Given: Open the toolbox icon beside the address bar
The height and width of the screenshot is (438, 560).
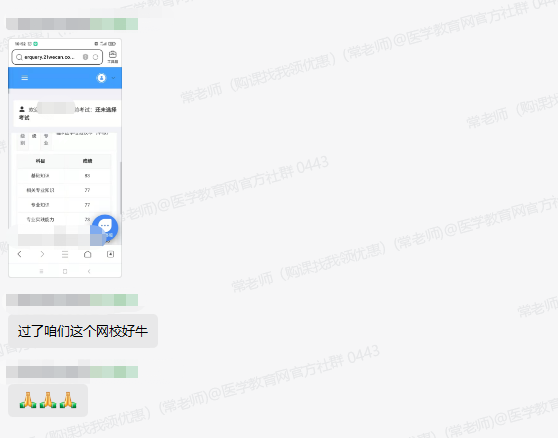Looking at the screenshot, I should coord(112,56).
